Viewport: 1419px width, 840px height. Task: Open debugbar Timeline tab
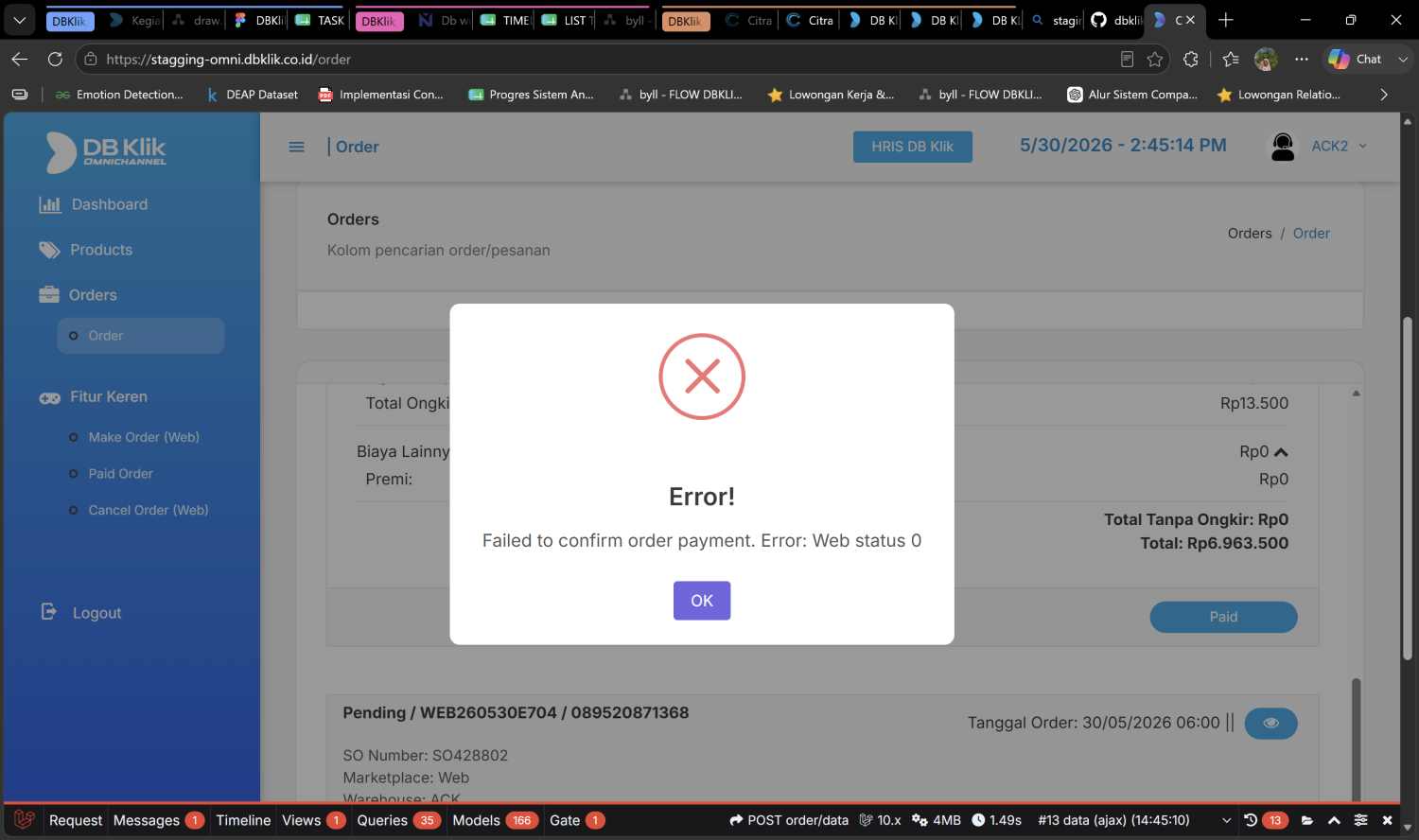(x=243, y=820)
